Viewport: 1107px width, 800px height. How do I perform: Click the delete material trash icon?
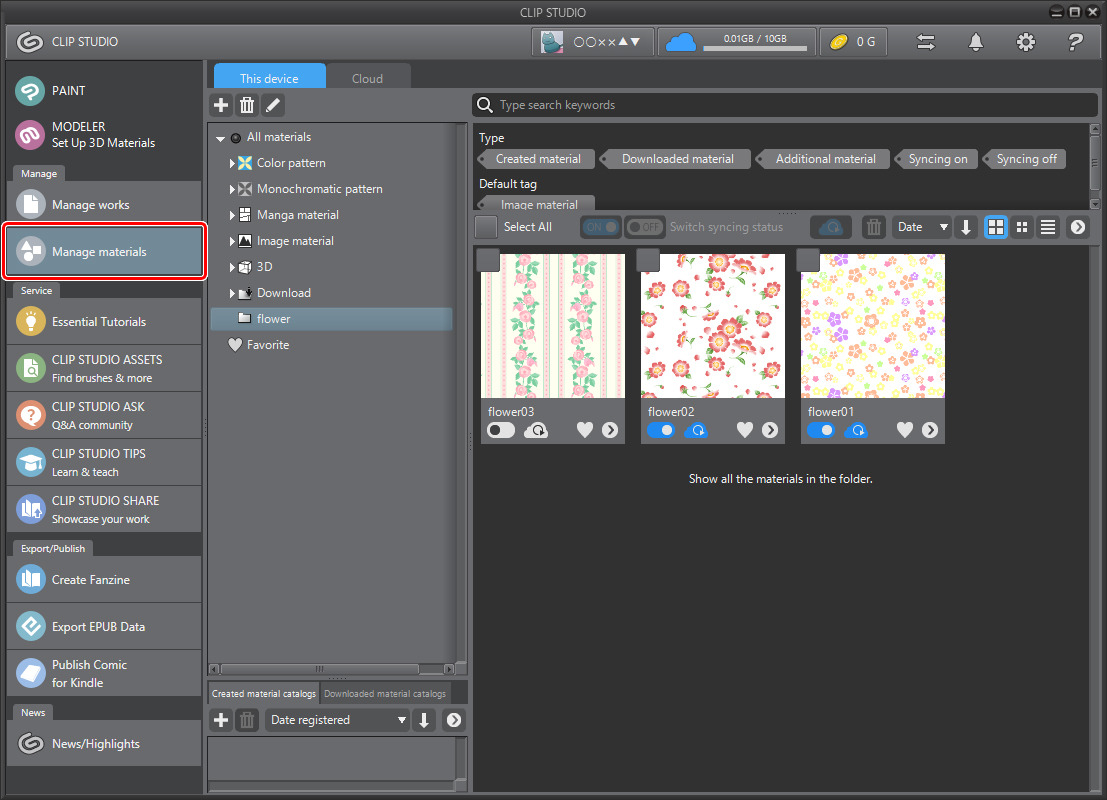pos(873,227)
